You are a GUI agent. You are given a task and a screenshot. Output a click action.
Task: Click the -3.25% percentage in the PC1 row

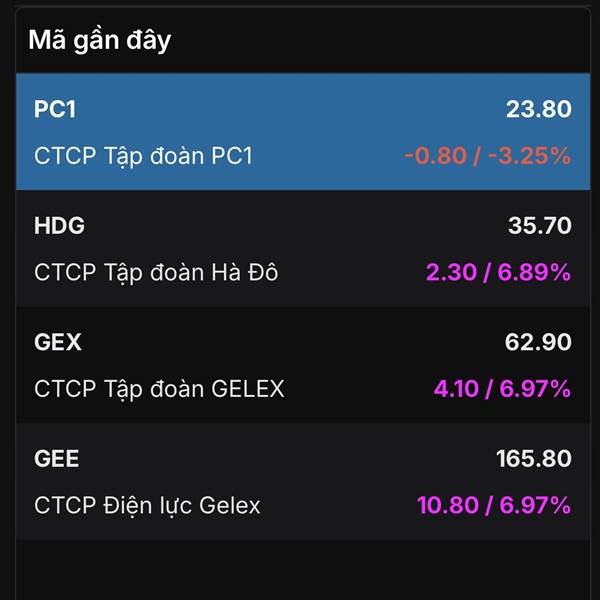(532, 156)
